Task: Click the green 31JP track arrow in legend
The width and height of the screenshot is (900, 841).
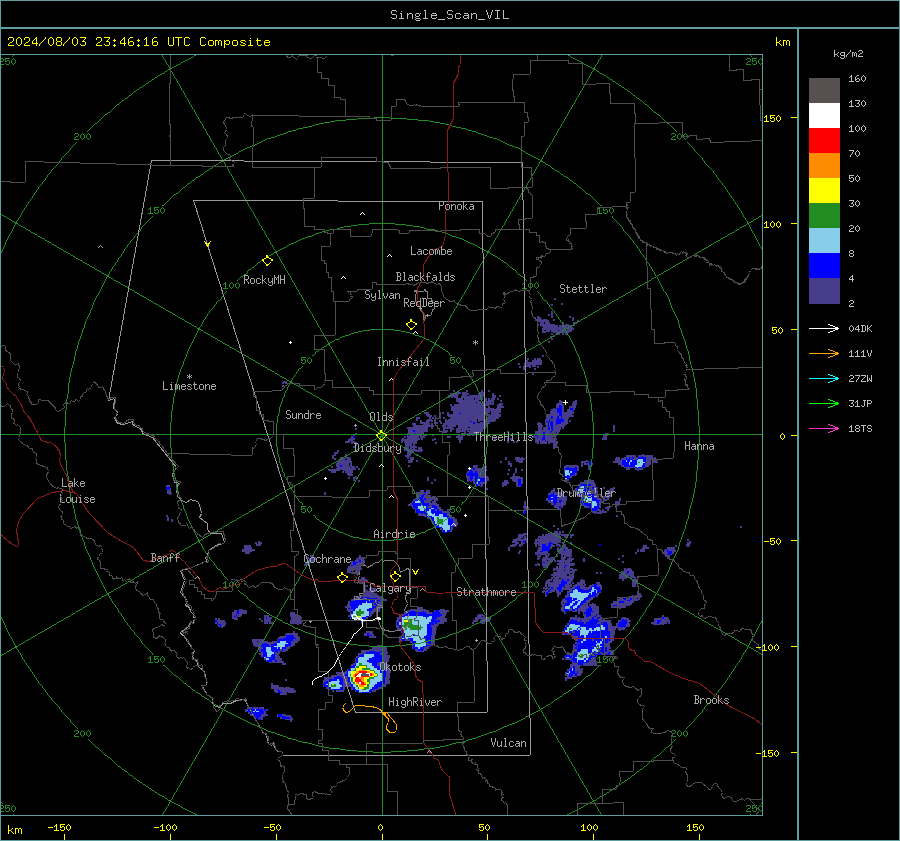Action: pos(824,404)
